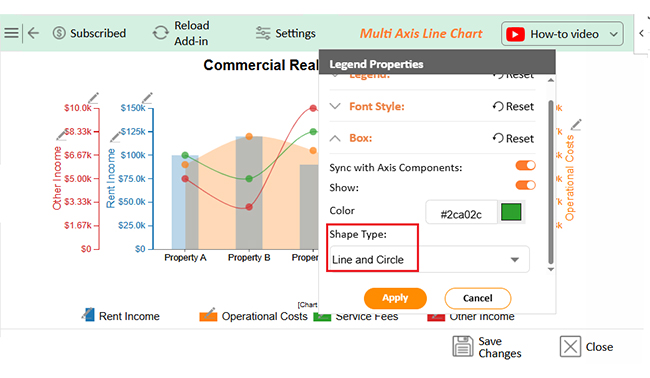Click pencil icon beside Other Income axis label
The width and height of the screenshot is (650, 378).
click(x=61, y=135)
